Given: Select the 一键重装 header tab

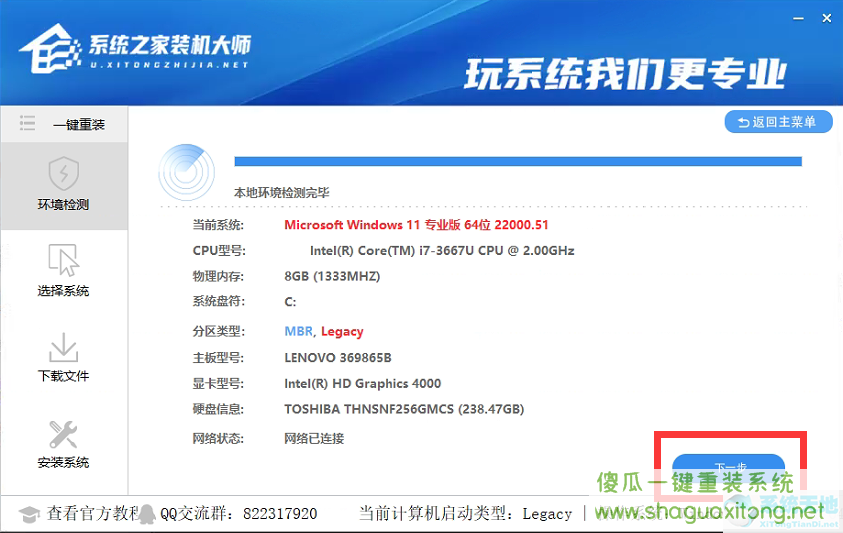Looking at the screenshot, I should tap(79, 125).
